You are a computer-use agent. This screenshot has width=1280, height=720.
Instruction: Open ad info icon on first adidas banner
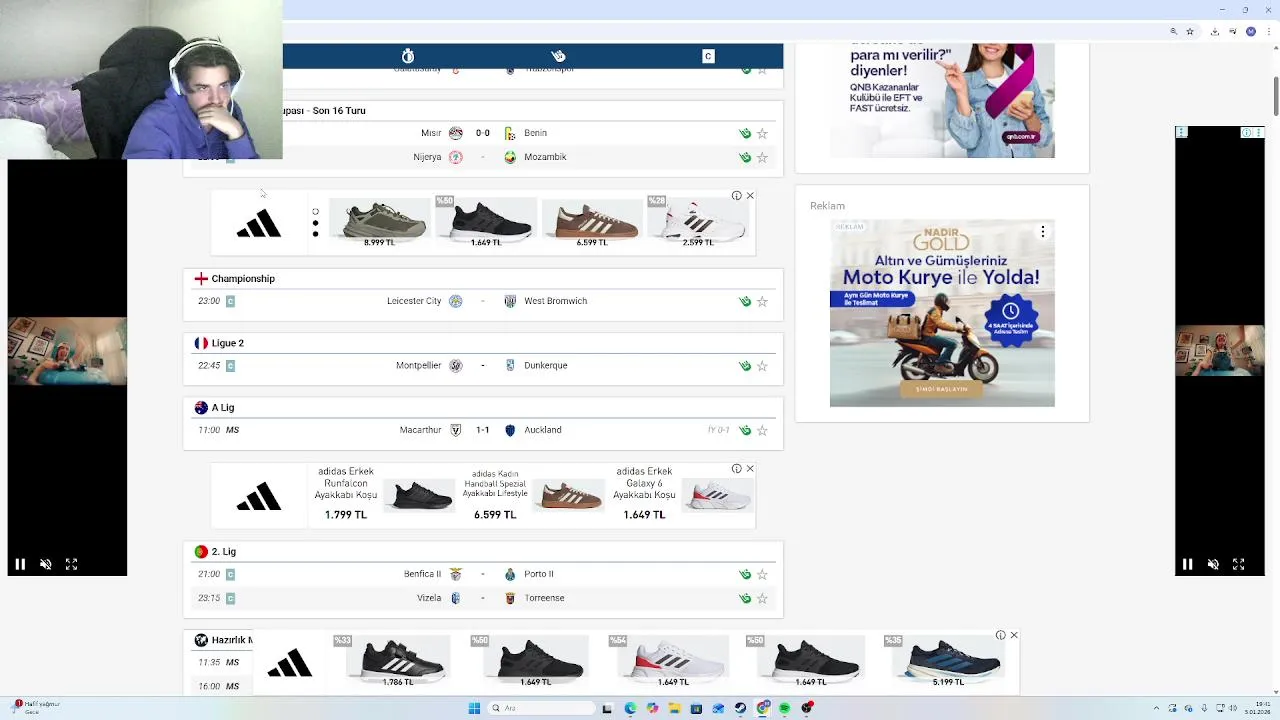(x=737, y=196)
